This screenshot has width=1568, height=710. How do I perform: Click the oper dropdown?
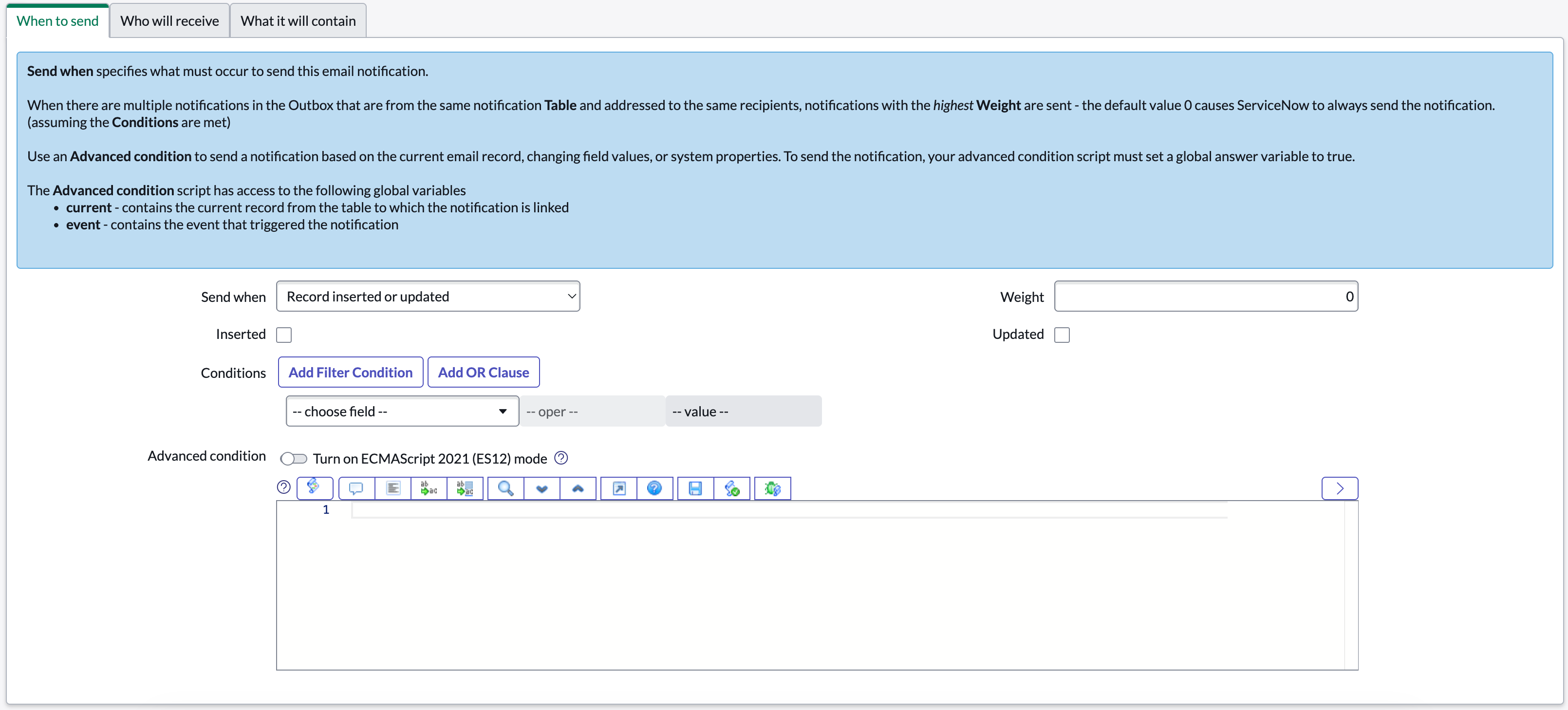pyautogui.click(x=592, y=411)
